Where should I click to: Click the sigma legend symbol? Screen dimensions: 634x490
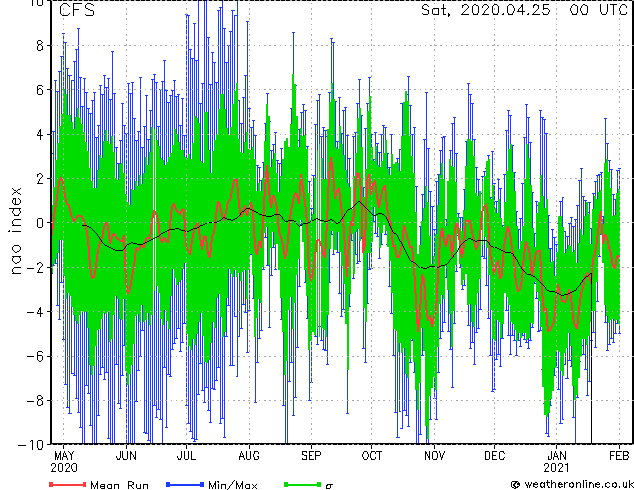pos(329,486)
